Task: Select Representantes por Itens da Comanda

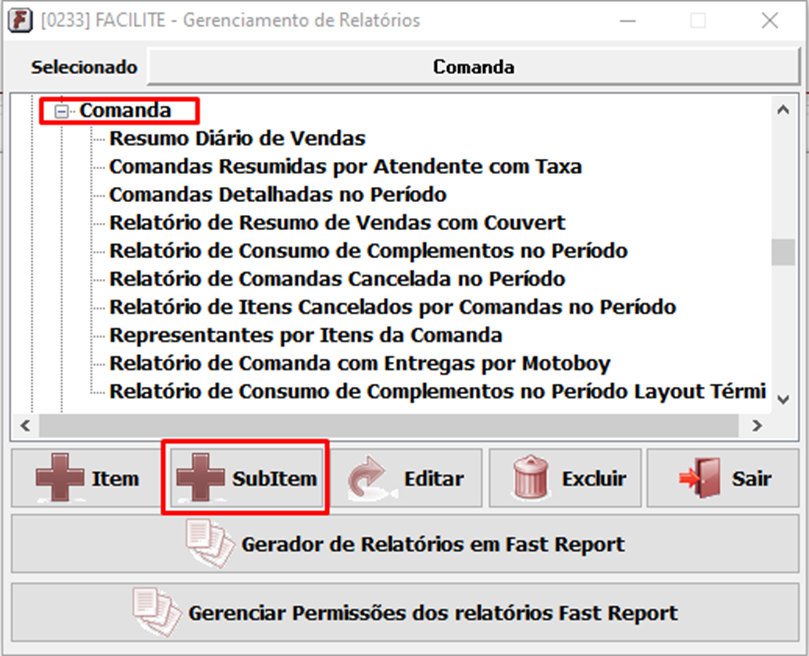Action: point(305,335)
